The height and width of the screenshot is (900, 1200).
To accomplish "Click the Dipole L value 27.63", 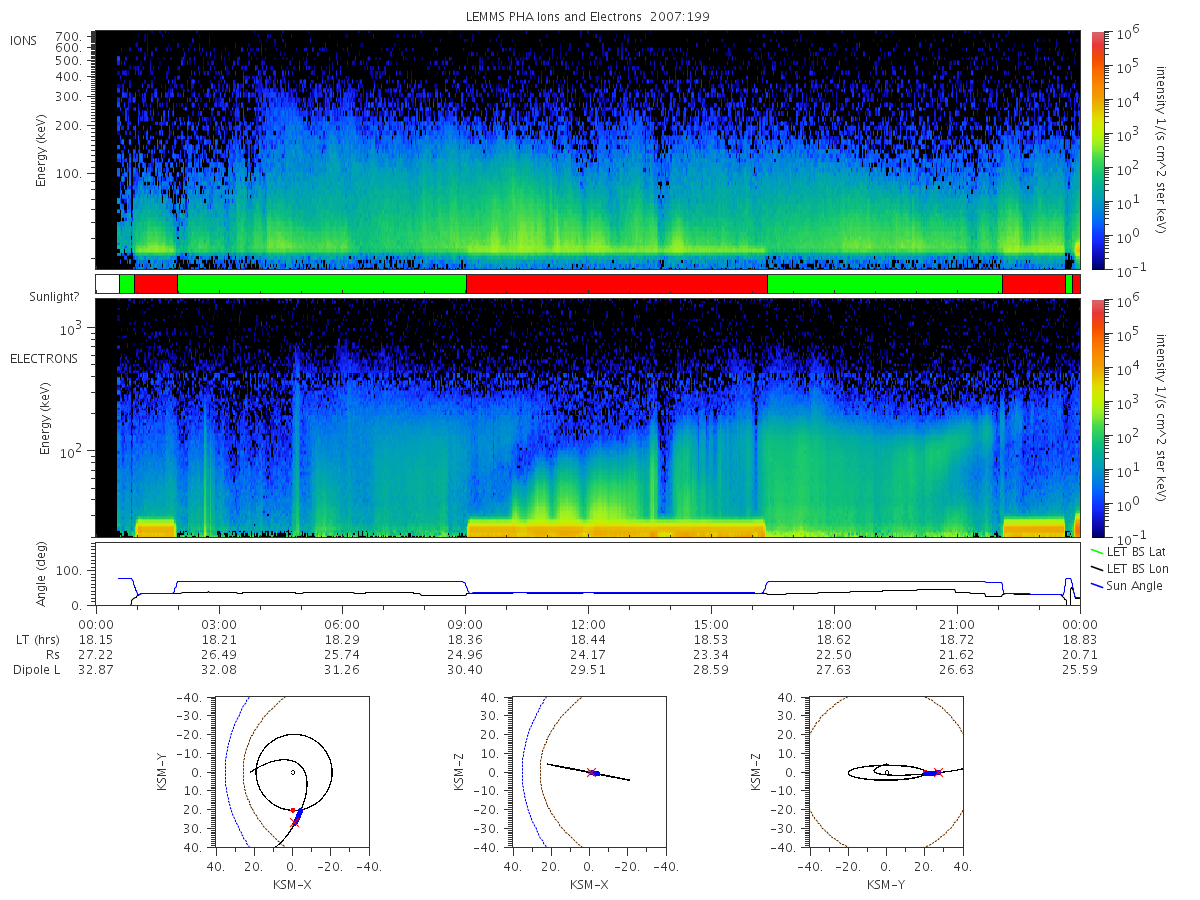I will click(834, 669).
